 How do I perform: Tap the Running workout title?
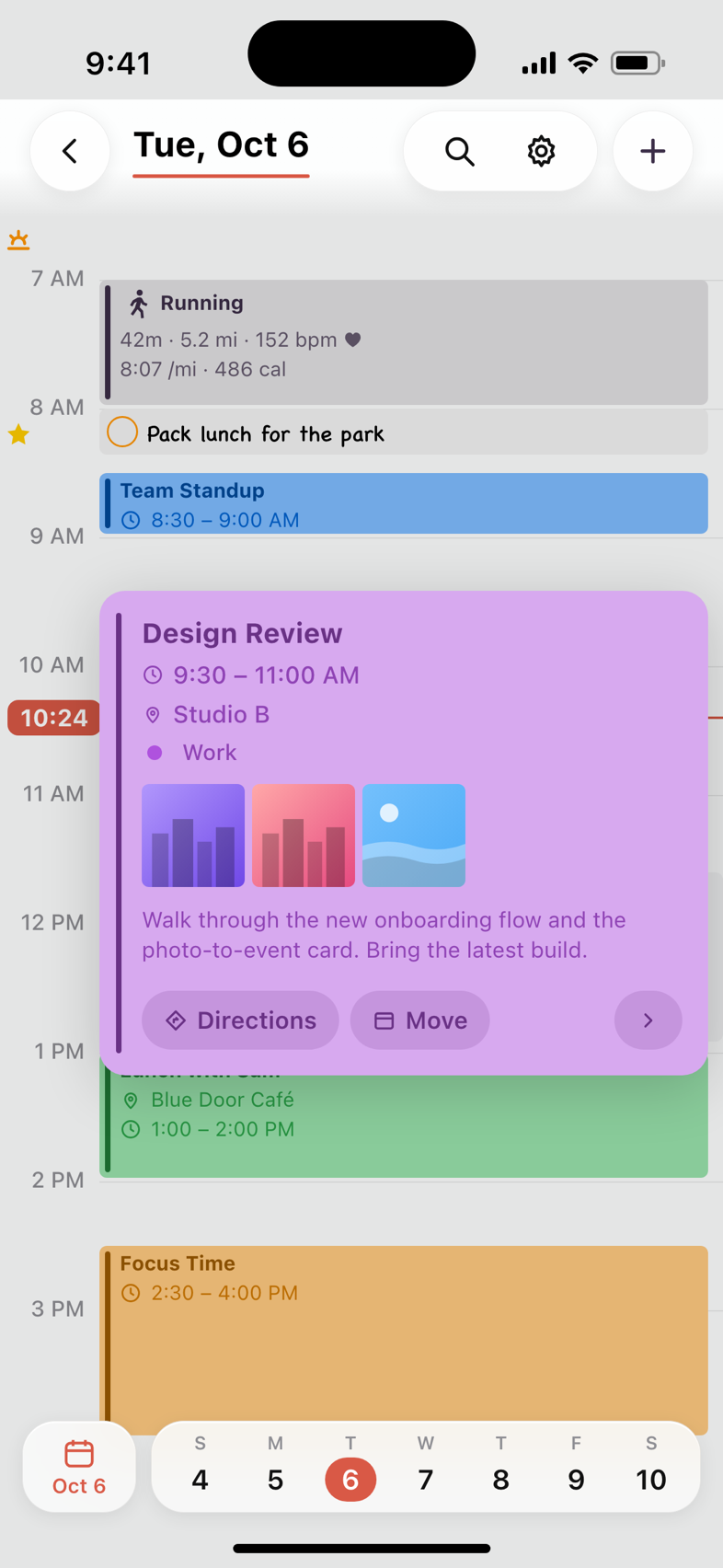(201, 303)
